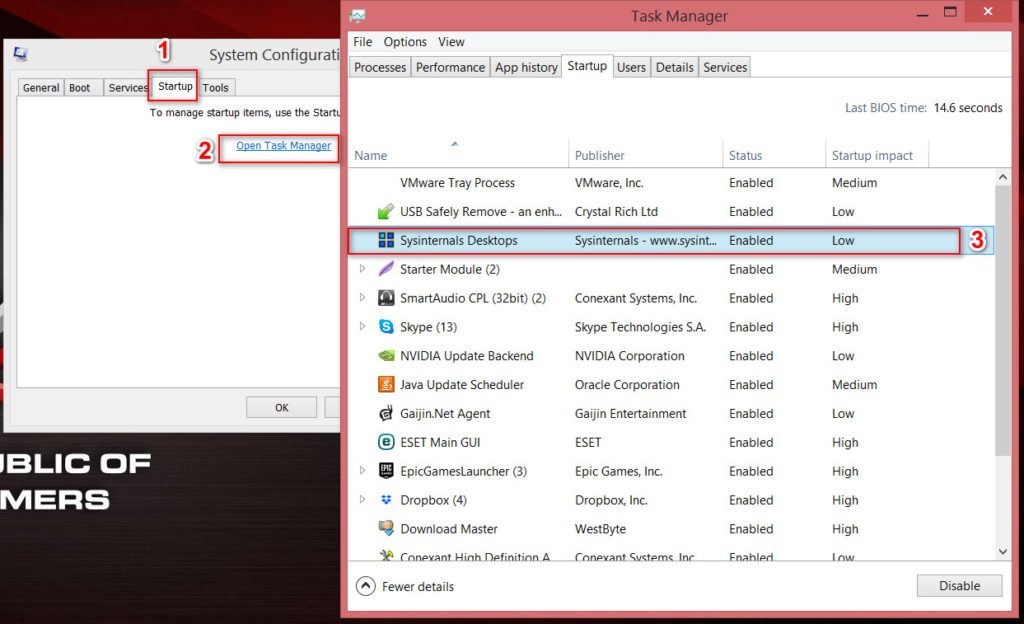Click OK in System Configuration
Image resolution: width=1024 pixels, height=624 pixels.
(x=281, y=407)
